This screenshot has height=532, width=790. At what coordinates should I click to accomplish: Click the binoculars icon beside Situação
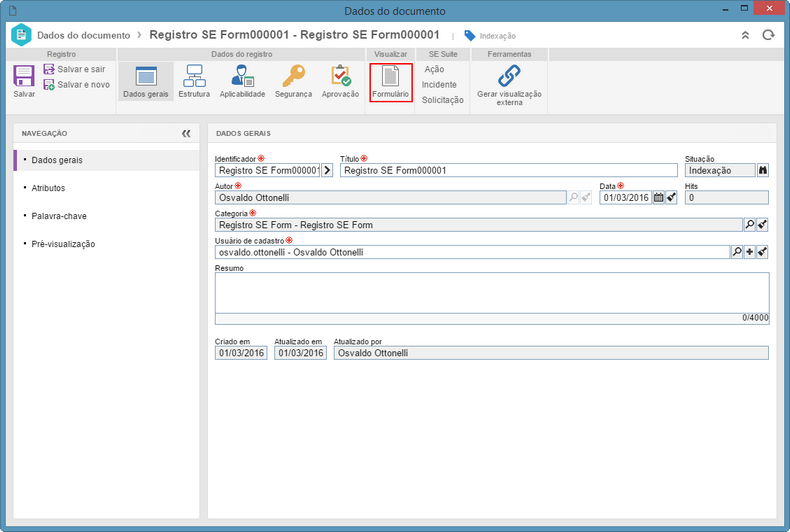(763, 170)
